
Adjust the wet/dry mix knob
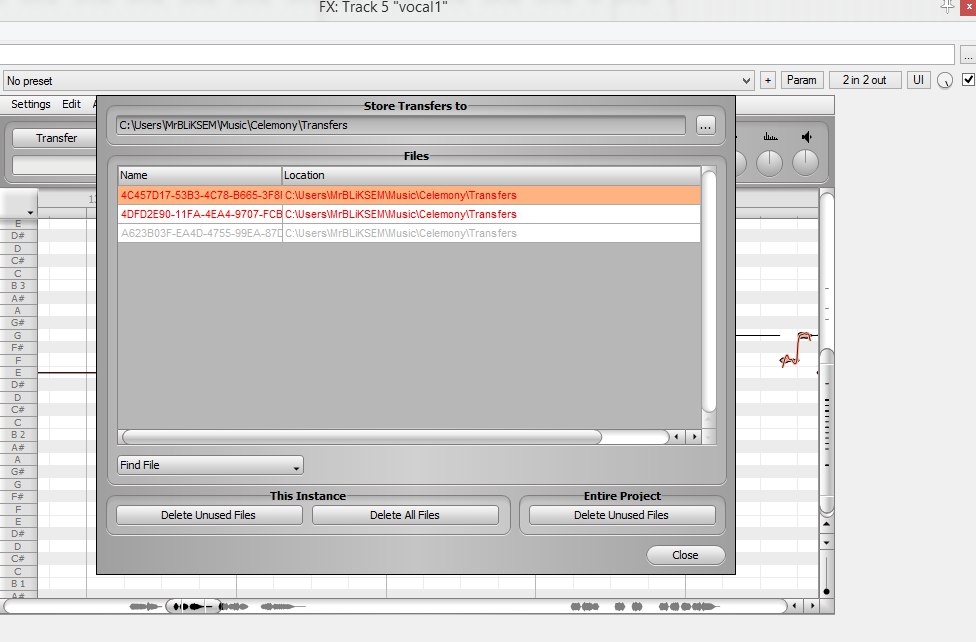(945, 81)
